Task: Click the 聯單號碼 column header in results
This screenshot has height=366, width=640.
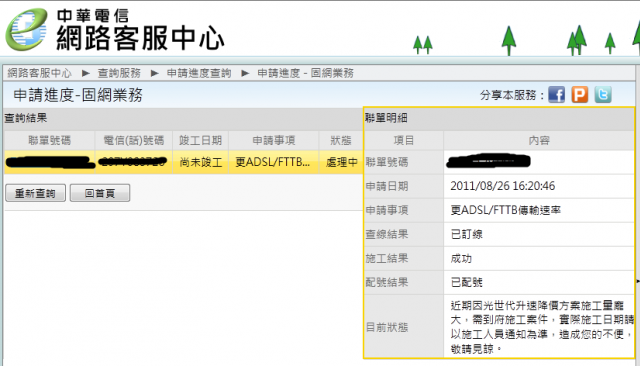Action: pyautogui.click(x=49, y=140)
